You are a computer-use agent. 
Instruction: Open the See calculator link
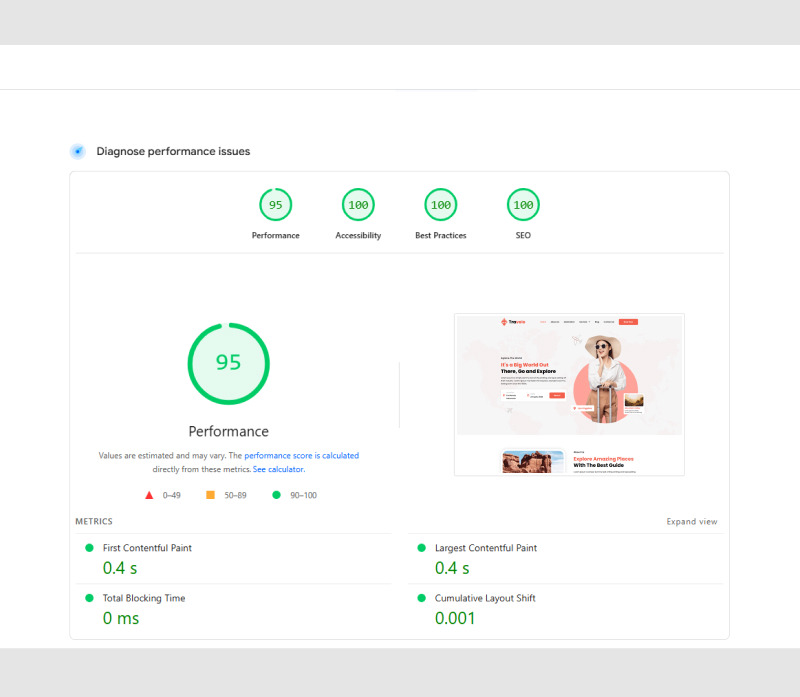click(x=279, y=469)
